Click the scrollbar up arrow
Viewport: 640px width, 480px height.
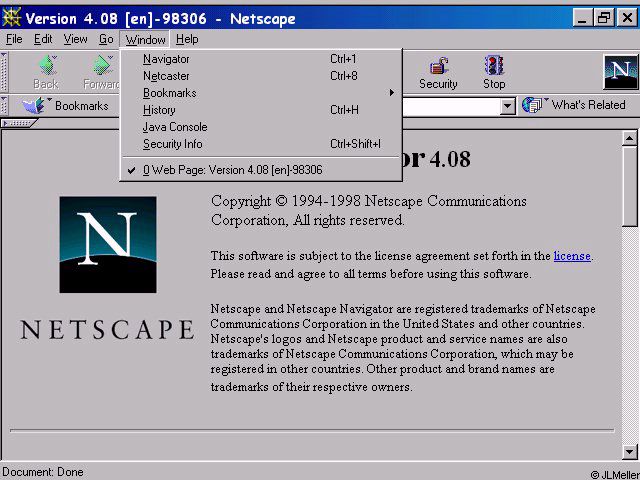coord(629,138)
